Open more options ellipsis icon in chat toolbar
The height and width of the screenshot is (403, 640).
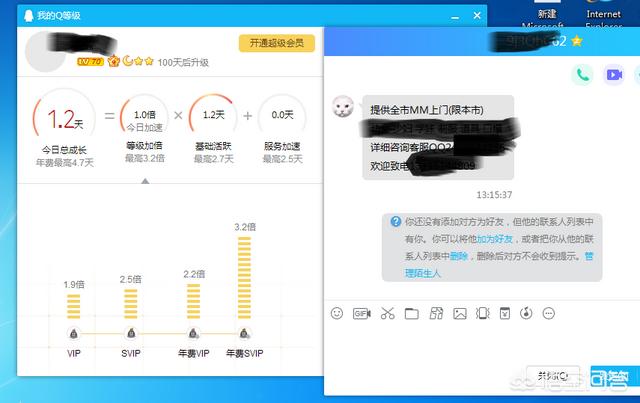click(549, 313)
